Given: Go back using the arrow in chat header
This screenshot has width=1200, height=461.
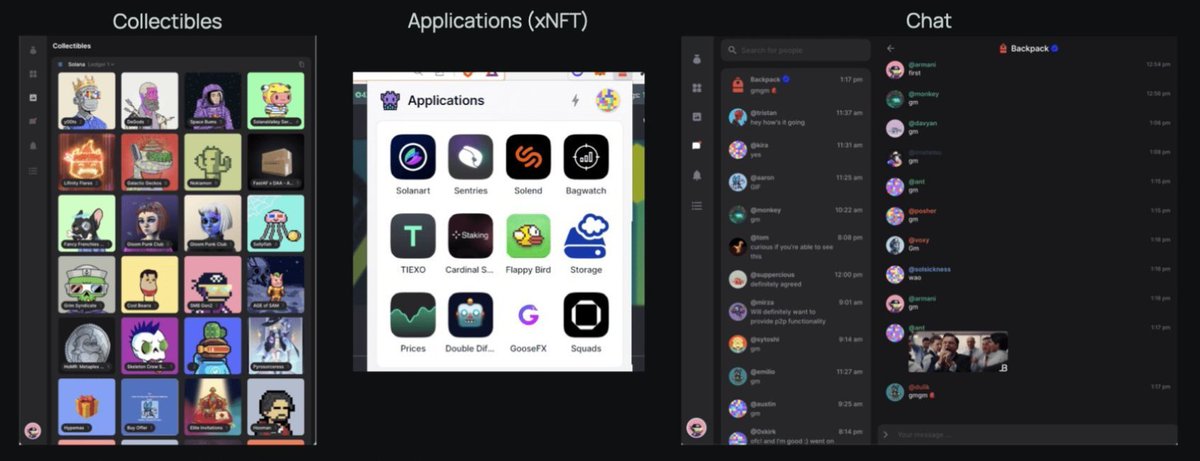Looking at the screenshot, I should pos(890,48).
